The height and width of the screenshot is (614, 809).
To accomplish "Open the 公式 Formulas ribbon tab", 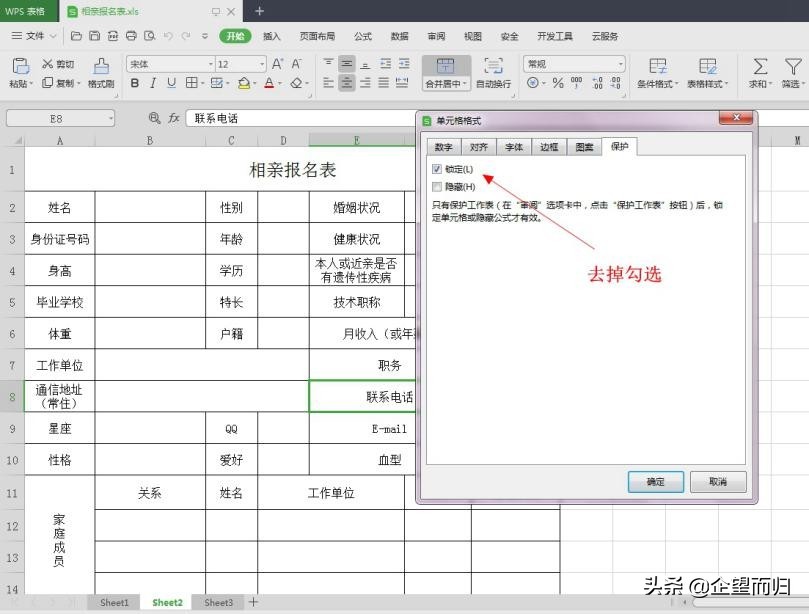I will point(362,36).
